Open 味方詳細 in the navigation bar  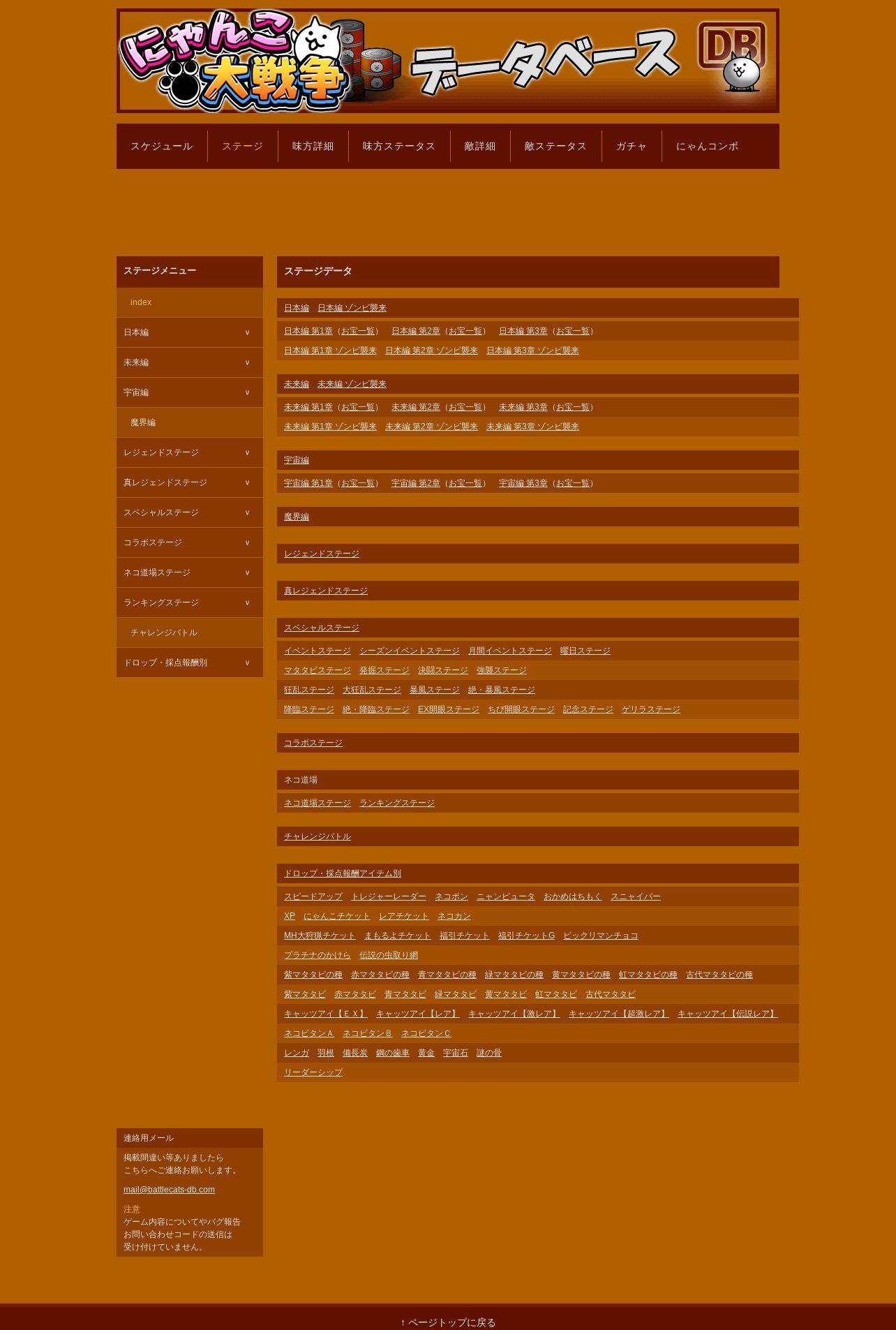(x=313, y=147)
